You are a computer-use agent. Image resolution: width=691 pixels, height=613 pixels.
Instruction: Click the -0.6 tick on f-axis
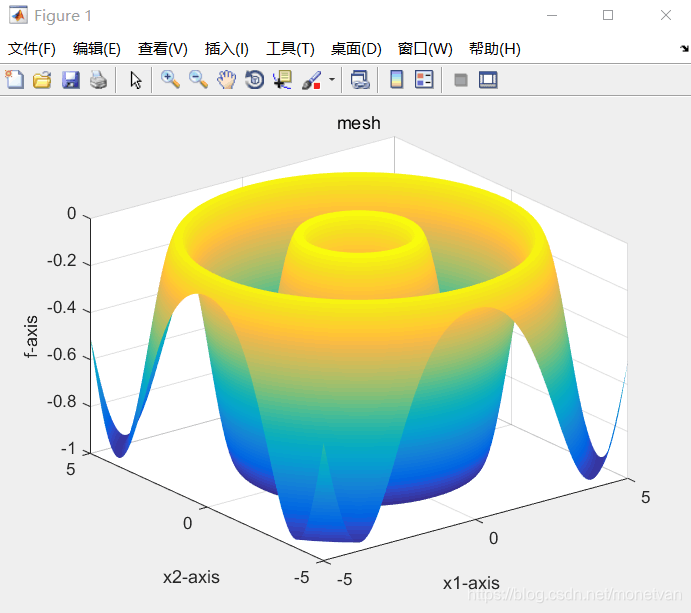click(62, 355)
